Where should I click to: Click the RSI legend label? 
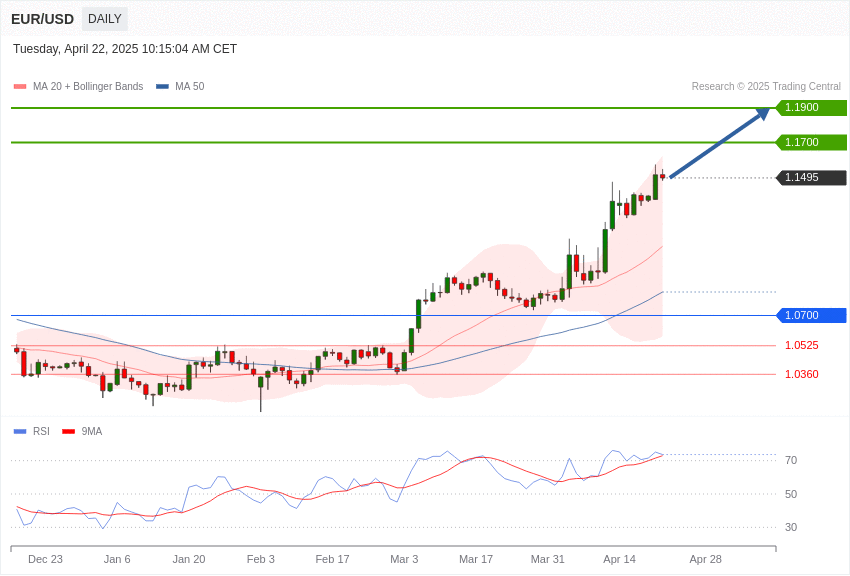pyautogui.click(x=41, y=431)
